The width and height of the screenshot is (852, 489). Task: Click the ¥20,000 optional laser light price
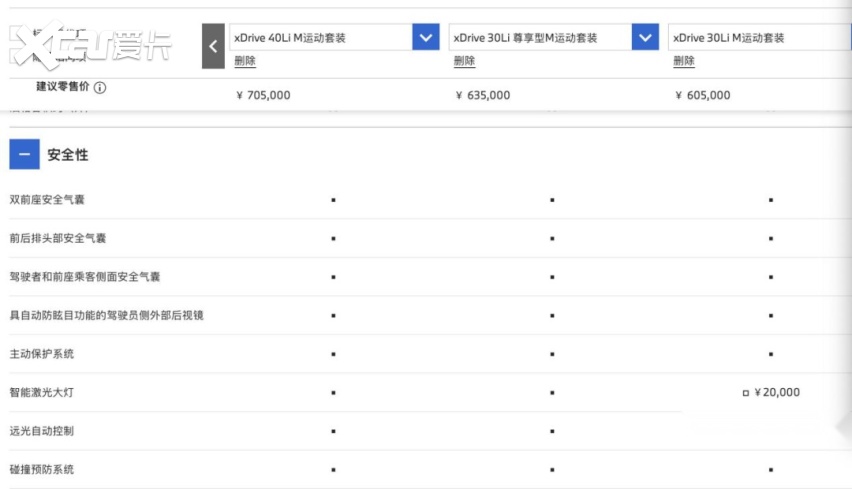pyautogui.click(x=777, y=392)
